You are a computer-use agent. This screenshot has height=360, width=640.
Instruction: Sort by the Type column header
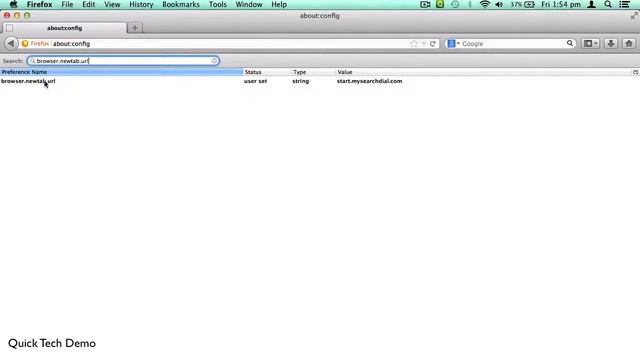click(313, 72)
